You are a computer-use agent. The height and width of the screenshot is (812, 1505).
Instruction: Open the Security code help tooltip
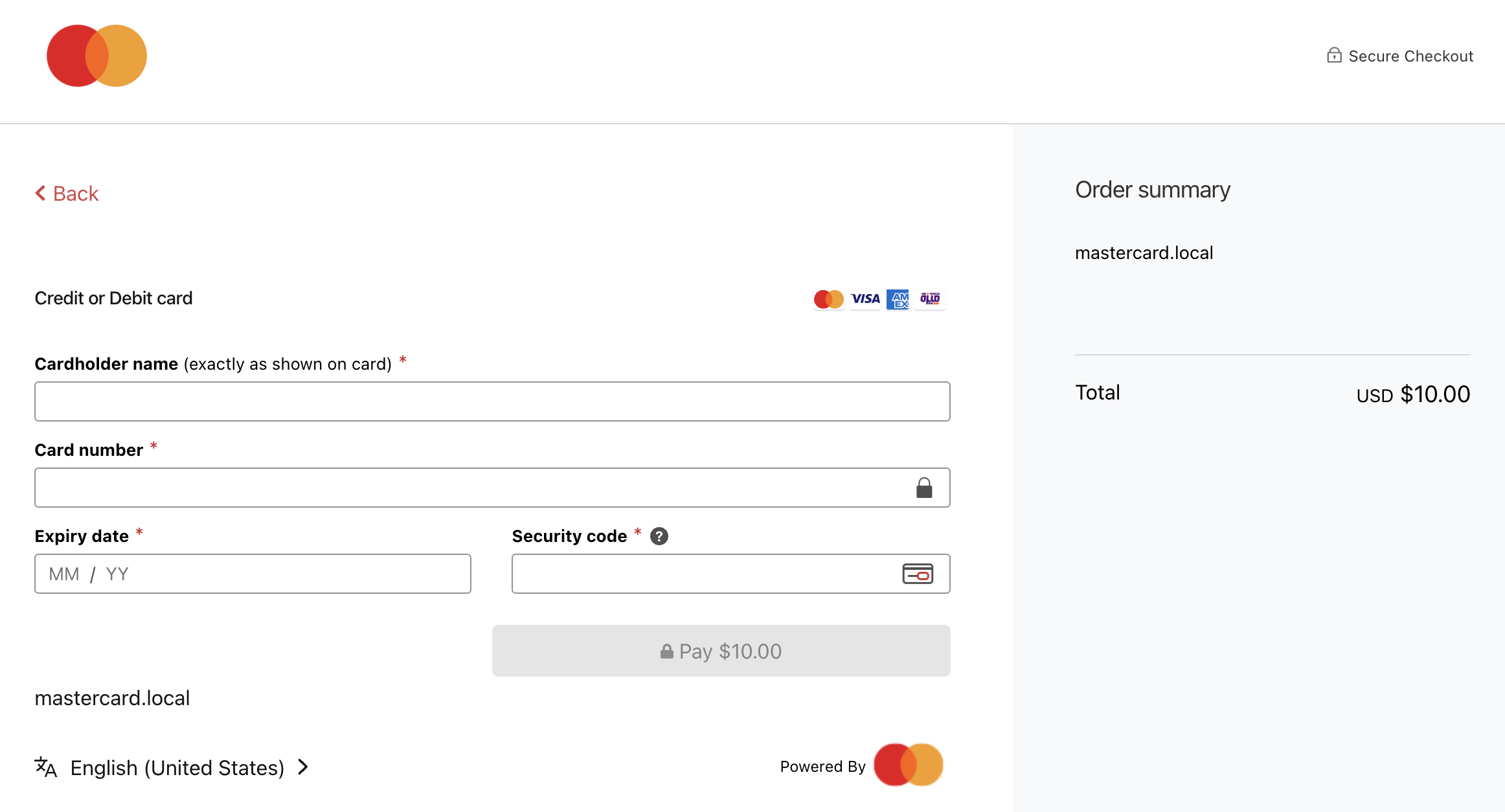tap(659, 536)
